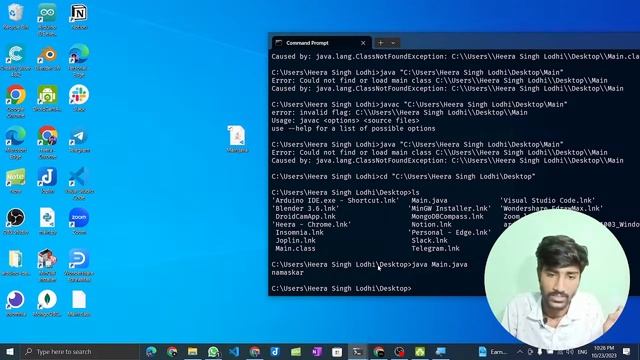Open Google Chrome desktop shortcut

[16, 101]
